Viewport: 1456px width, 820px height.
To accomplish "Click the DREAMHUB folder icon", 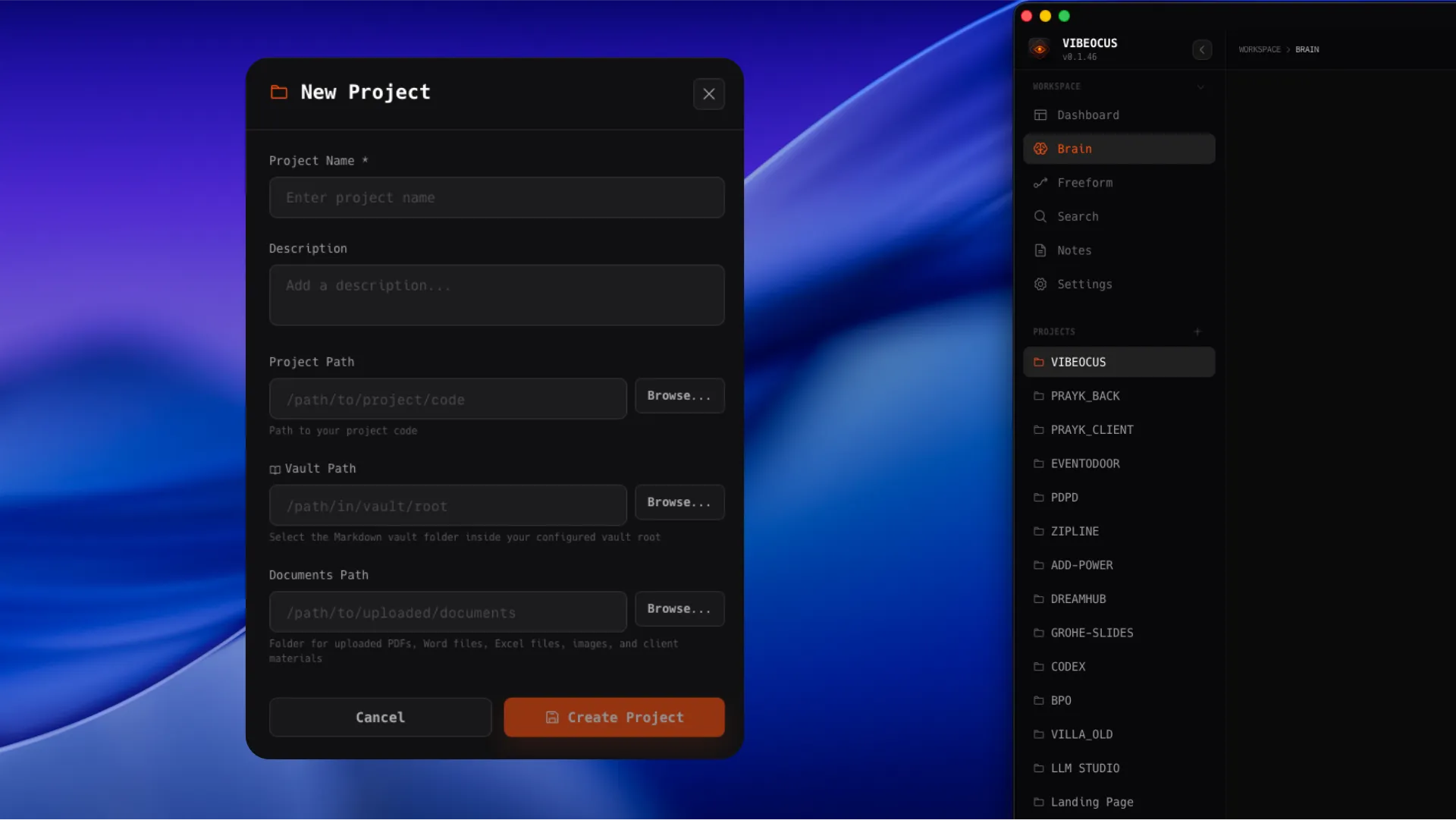I will pos(1039,599).
